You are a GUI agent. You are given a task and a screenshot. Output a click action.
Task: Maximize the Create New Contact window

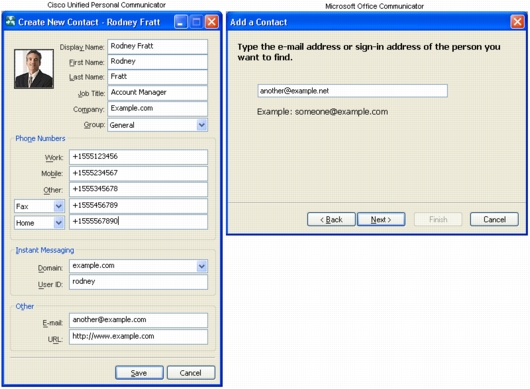196,22
